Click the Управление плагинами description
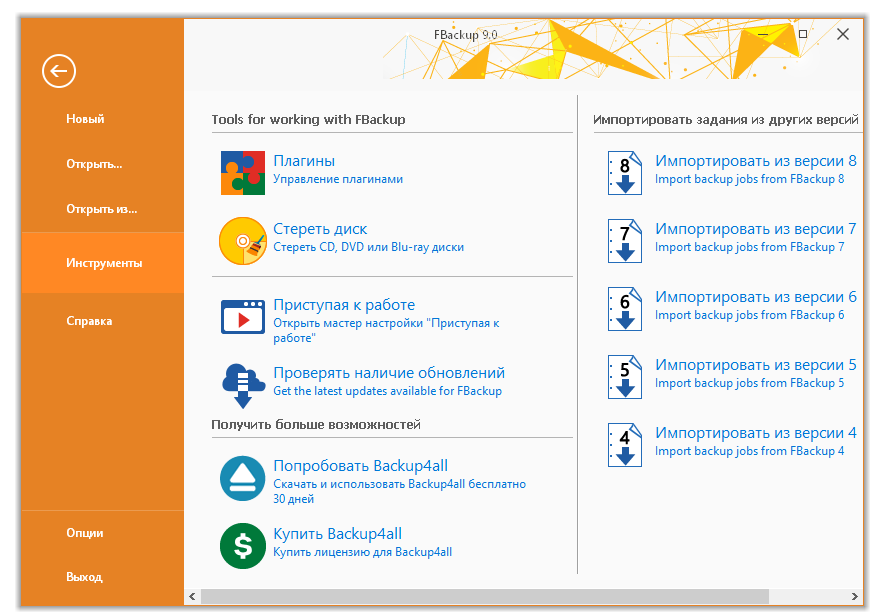The width and height of the screenshot is (877, 613). pos(338,179)
